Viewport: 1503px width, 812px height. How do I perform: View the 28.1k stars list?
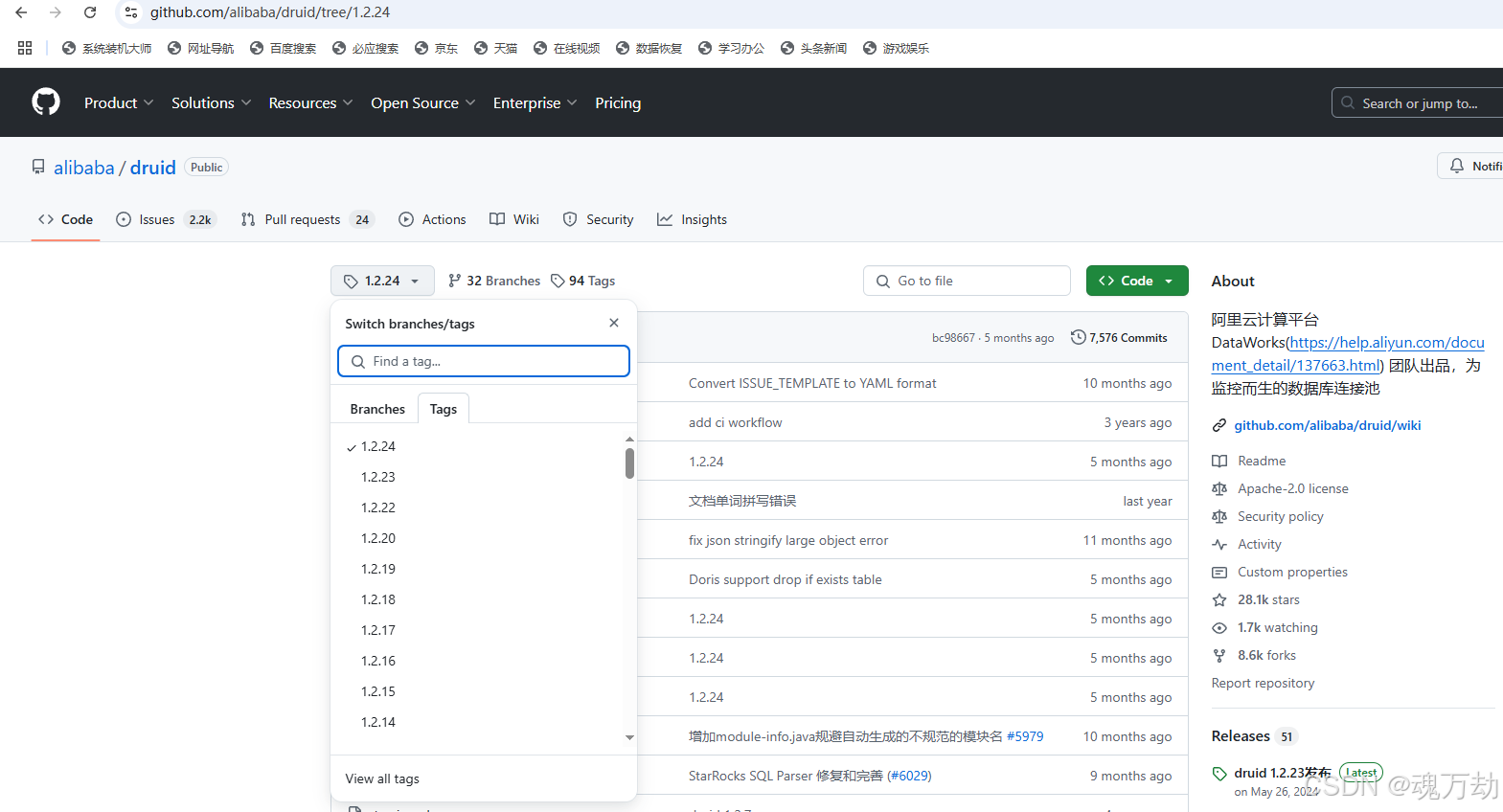pyautogui.click(x=1268, y=599)
